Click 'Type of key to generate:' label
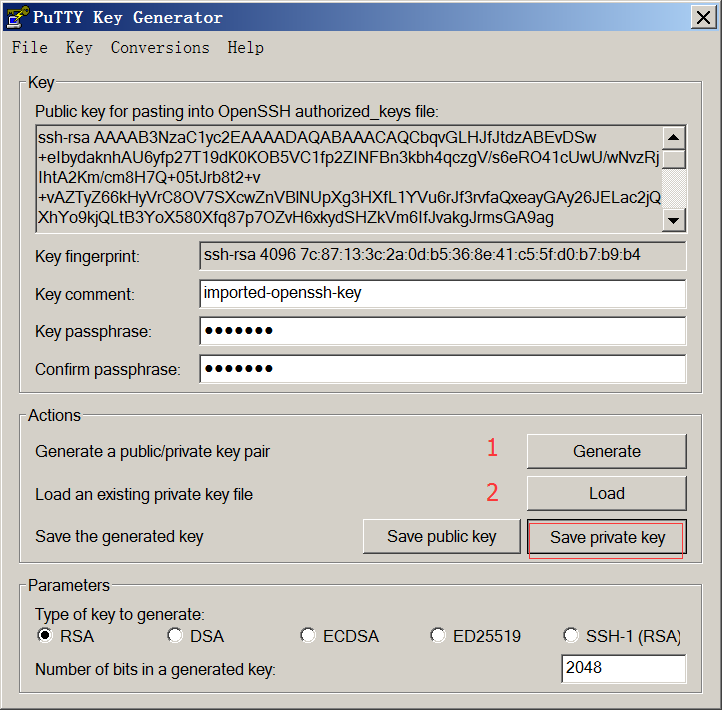722x710 pixels. pyautogui.click(x=120, y=615)
